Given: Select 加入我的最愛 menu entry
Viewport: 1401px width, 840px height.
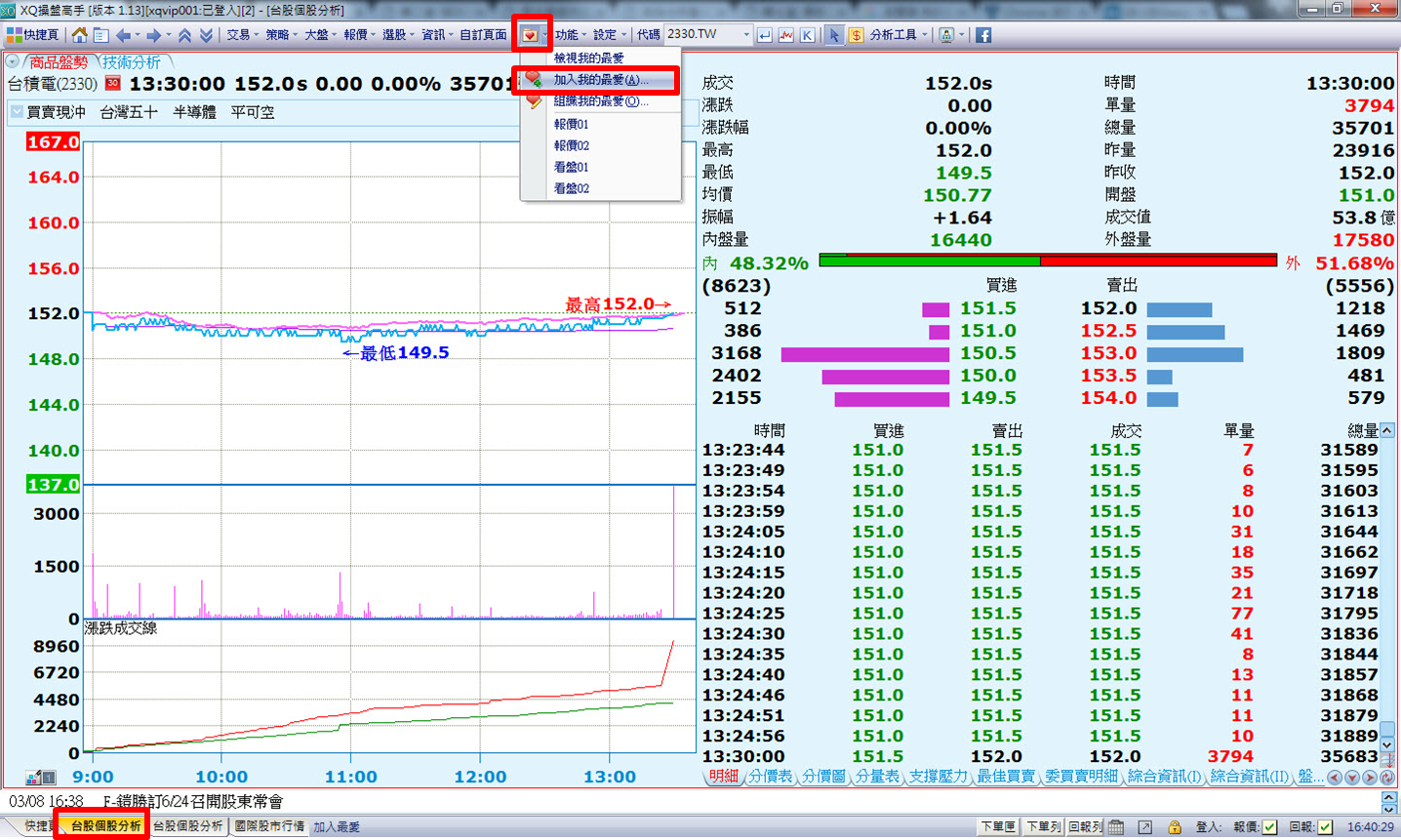Looking at the screenshot, I should tap(599, 80).
